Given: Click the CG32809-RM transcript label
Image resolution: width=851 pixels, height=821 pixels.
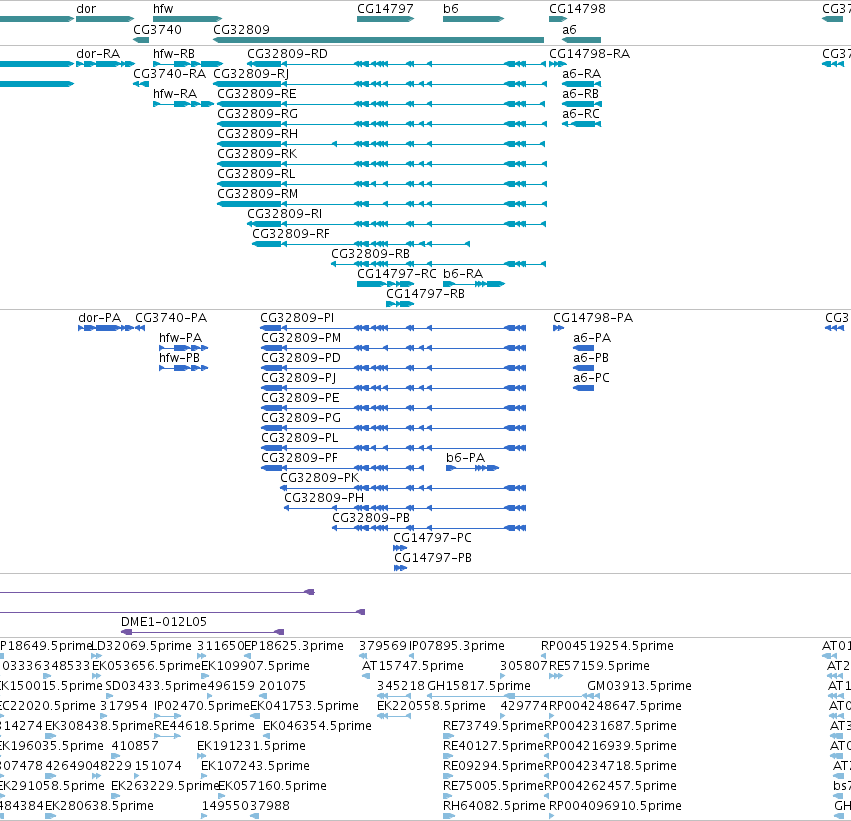Looking at the screenshot, I should click(x=257, y=194).
